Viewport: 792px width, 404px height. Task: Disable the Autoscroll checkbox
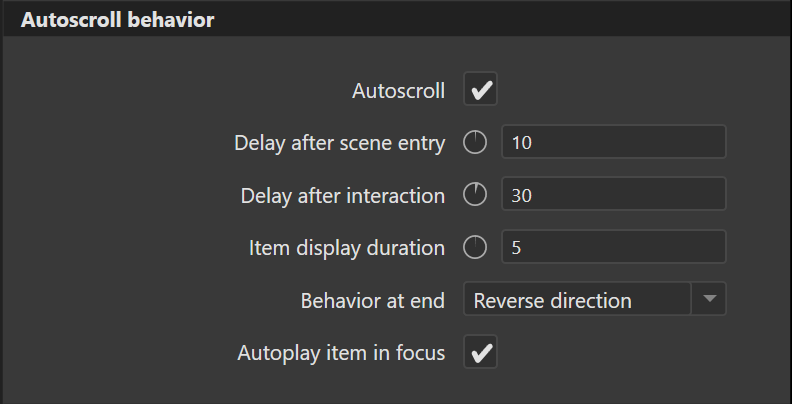click(480, 89)
